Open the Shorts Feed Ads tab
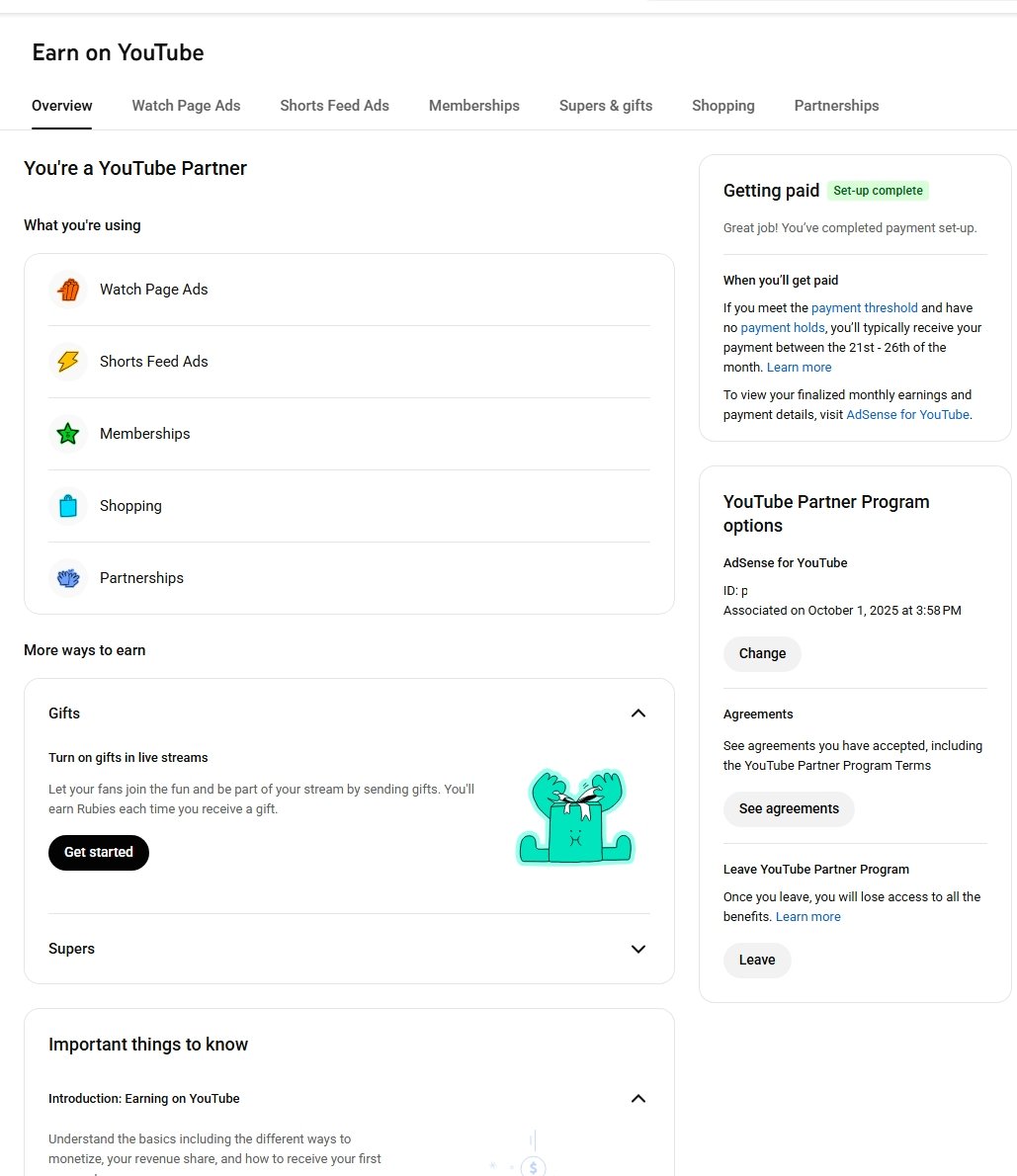1017x1176 pixels. click(x=334, y=106)
